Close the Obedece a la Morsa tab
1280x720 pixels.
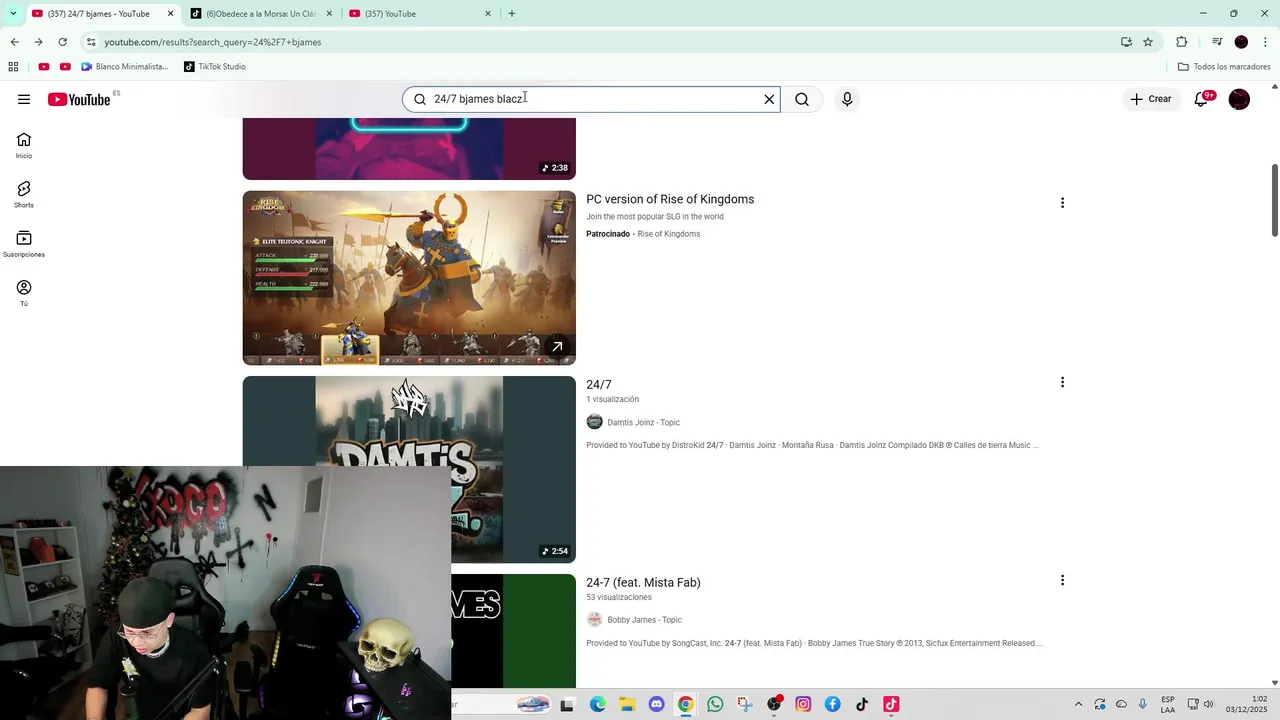tap(329, 14)
